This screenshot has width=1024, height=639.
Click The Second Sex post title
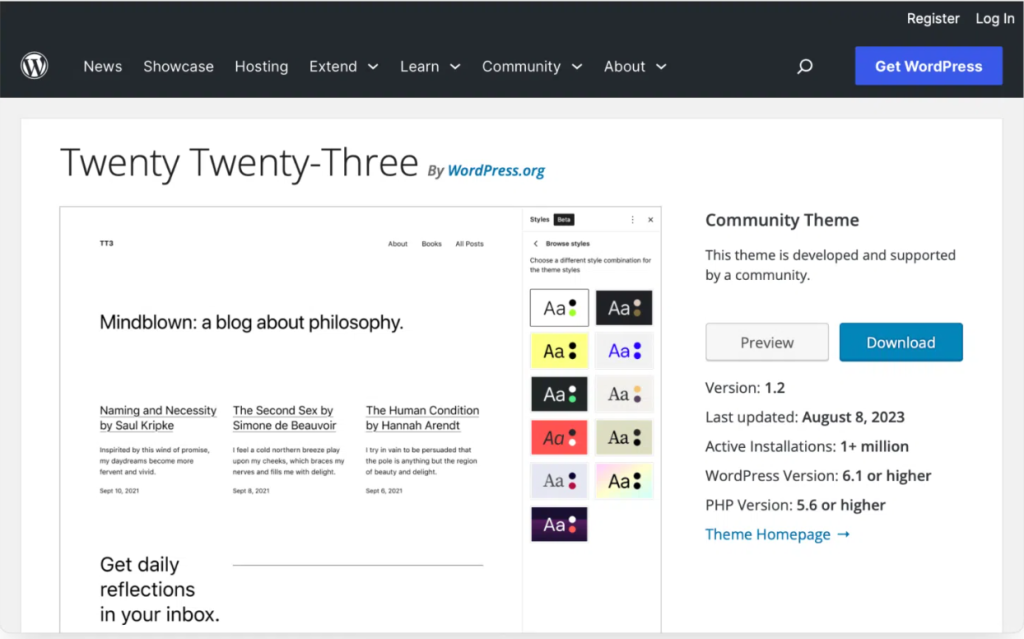tap(285, 418)
